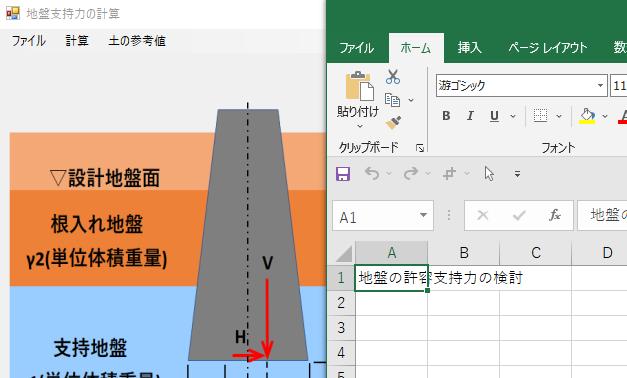Toggle Bold formatting
The height and width of the screenshot is (378, 627).
pyautogui.click(x=446, y=116)
